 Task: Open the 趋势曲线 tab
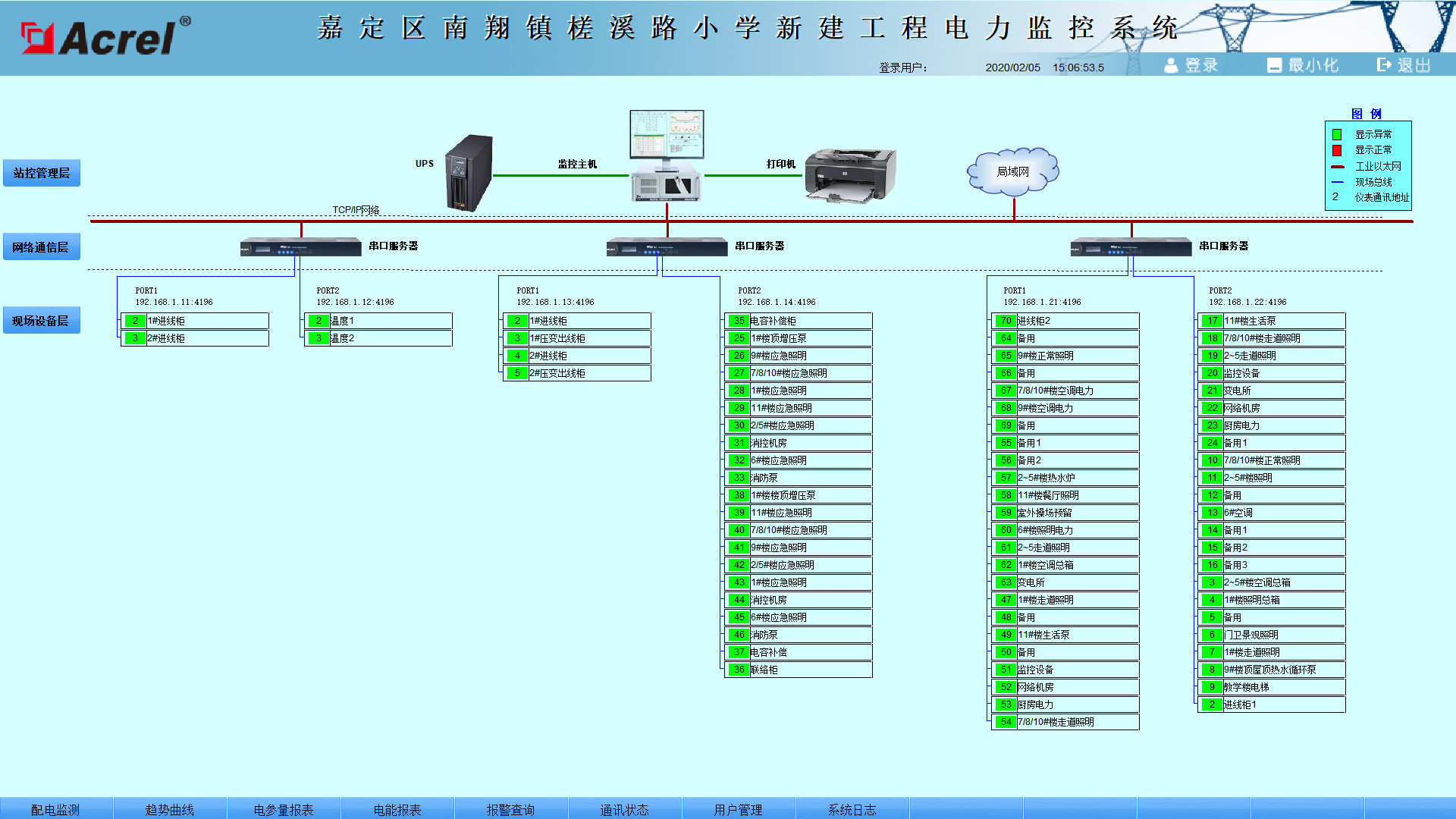(169, 809)
